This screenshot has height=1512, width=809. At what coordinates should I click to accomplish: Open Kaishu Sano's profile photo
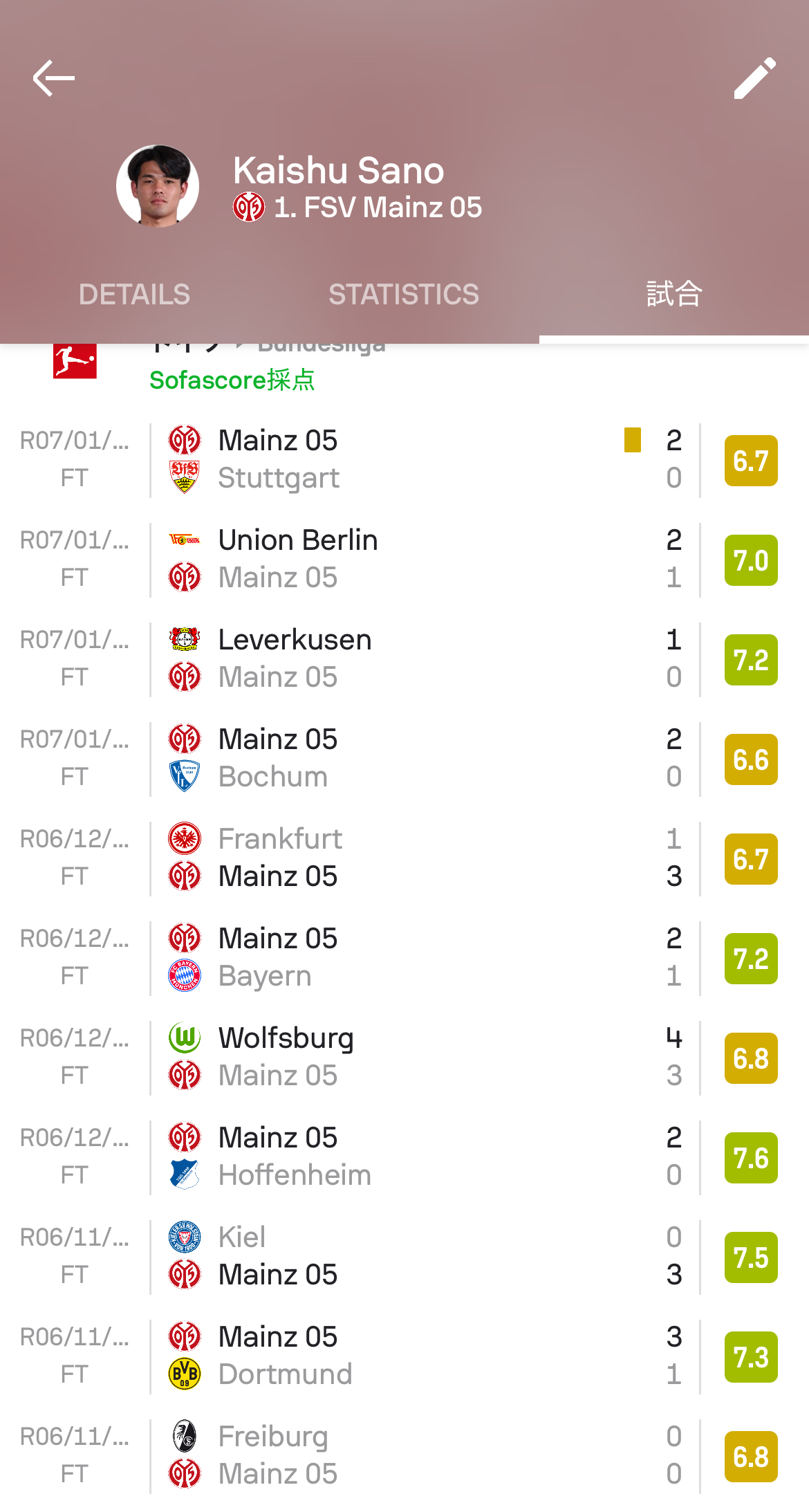[x=158, y=185]
